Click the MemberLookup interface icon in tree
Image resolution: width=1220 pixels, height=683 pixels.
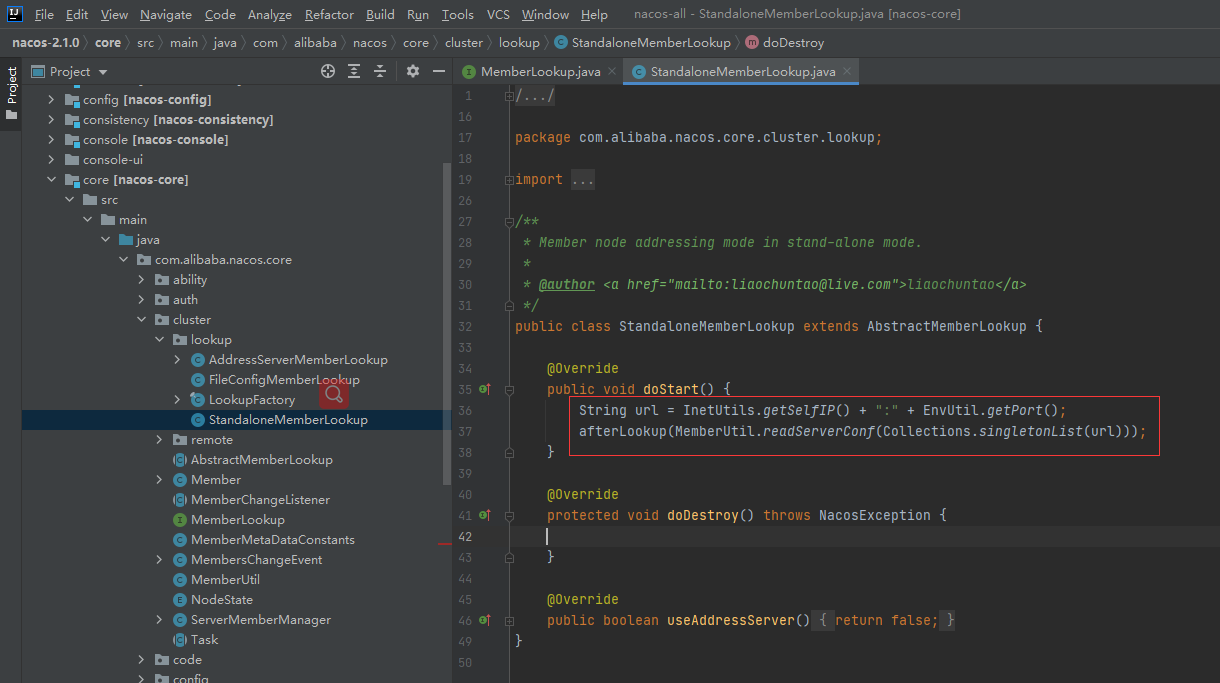(180, 520)
